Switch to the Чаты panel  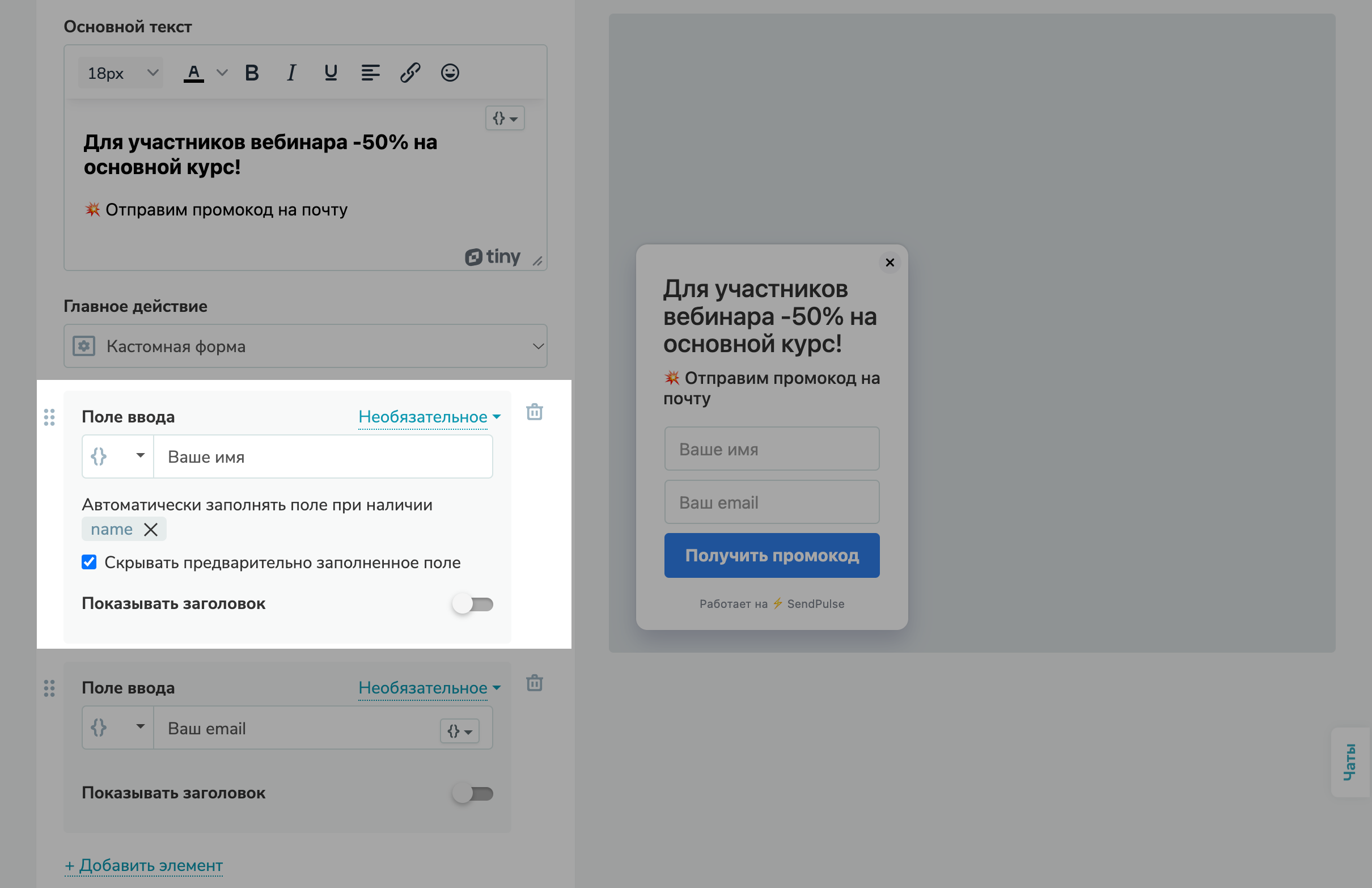(1349, 762)
